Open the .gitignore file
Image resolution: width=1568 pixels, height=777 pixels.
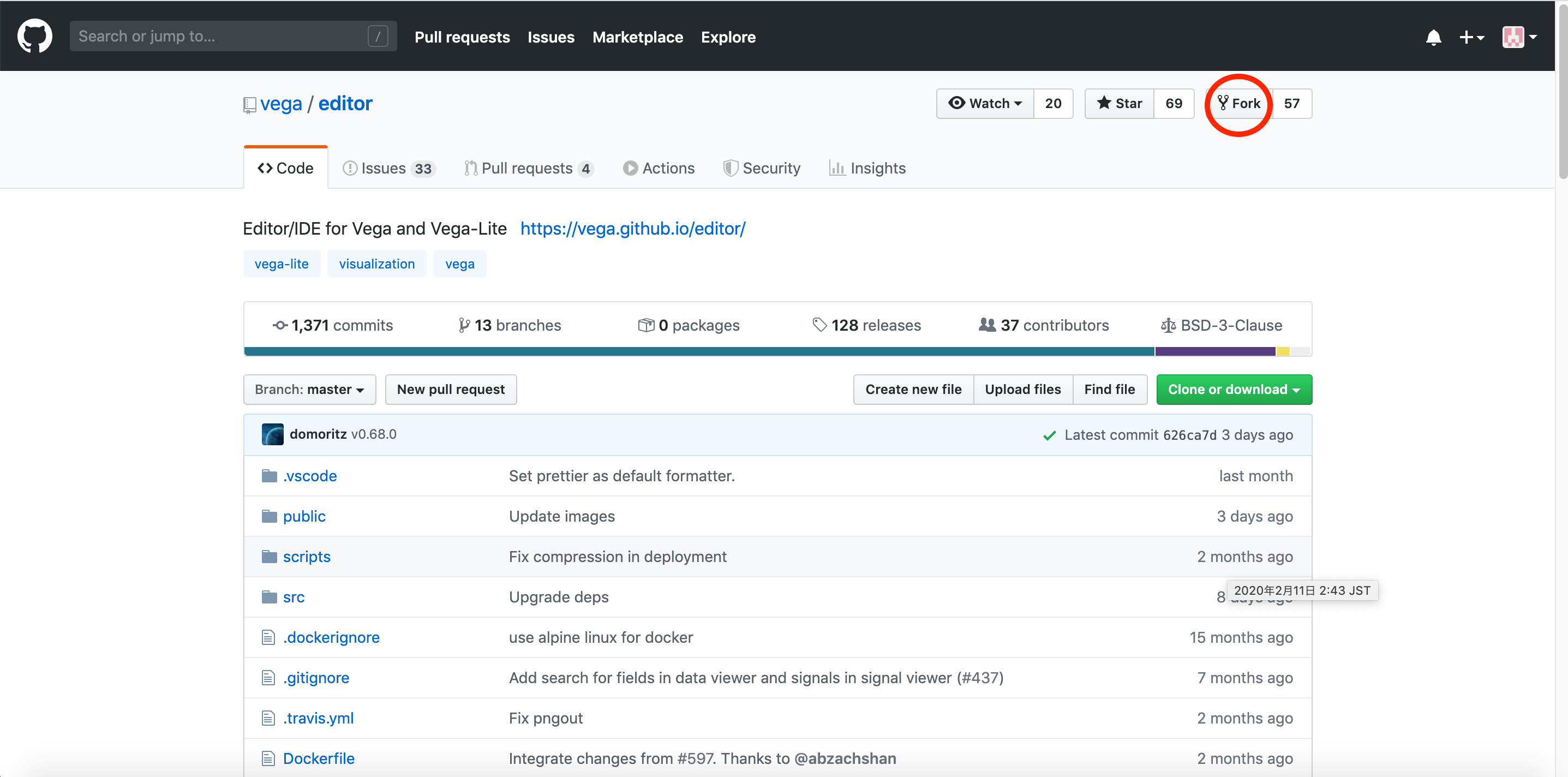pos(316,677)
